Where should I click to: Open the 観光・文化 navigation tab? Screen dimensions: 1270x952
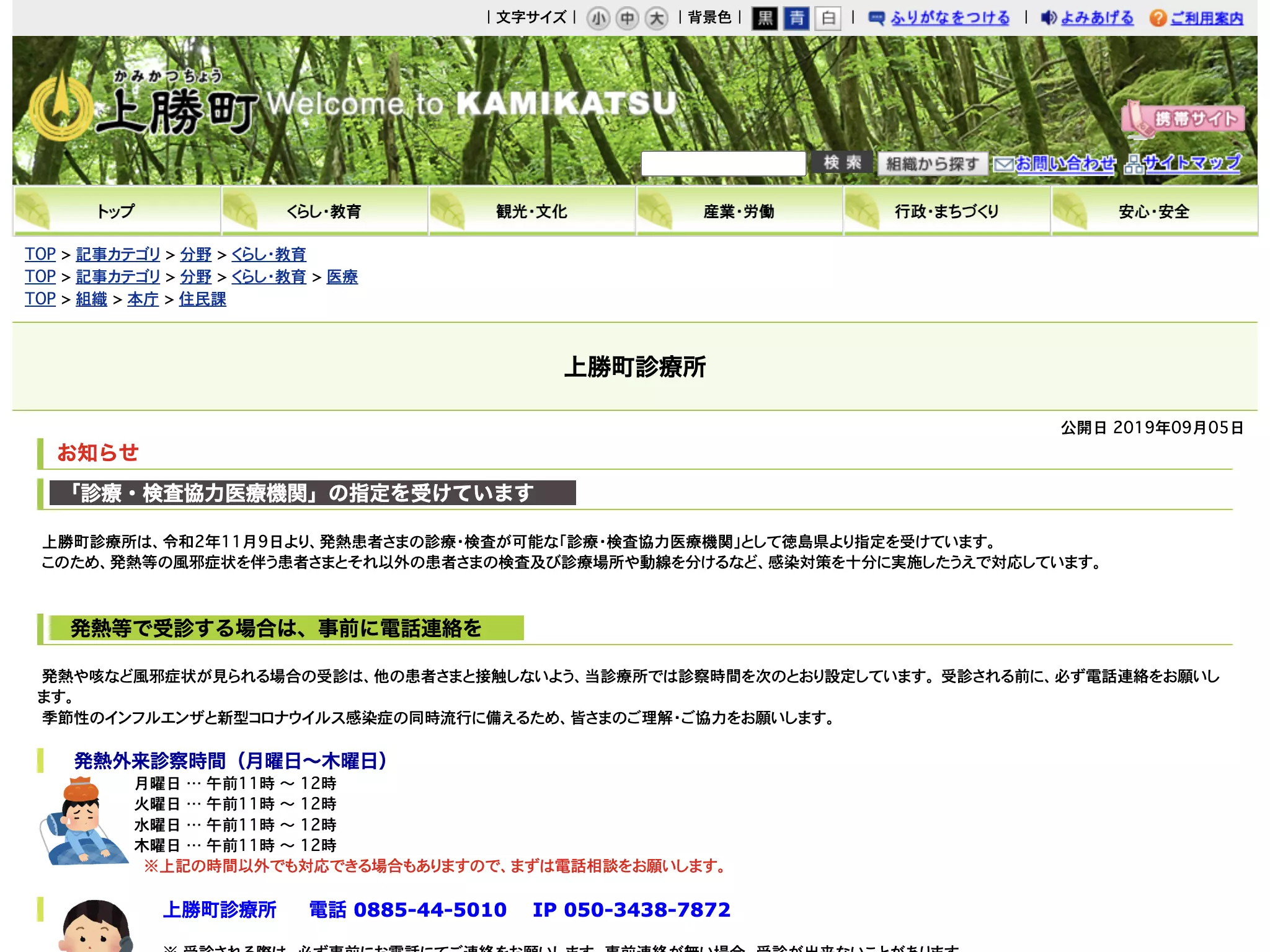[x=531, y=211]
